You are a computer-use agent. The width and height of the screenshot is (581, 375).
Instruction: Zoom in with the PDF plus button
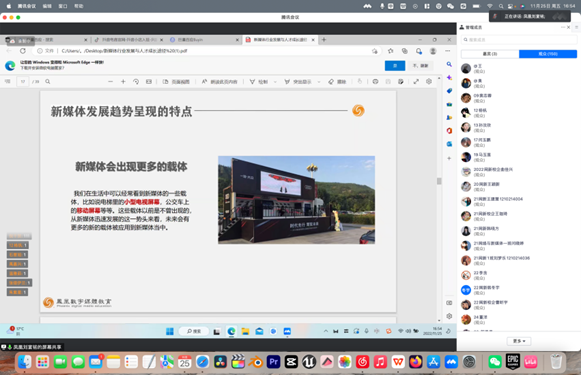point(123,82)
